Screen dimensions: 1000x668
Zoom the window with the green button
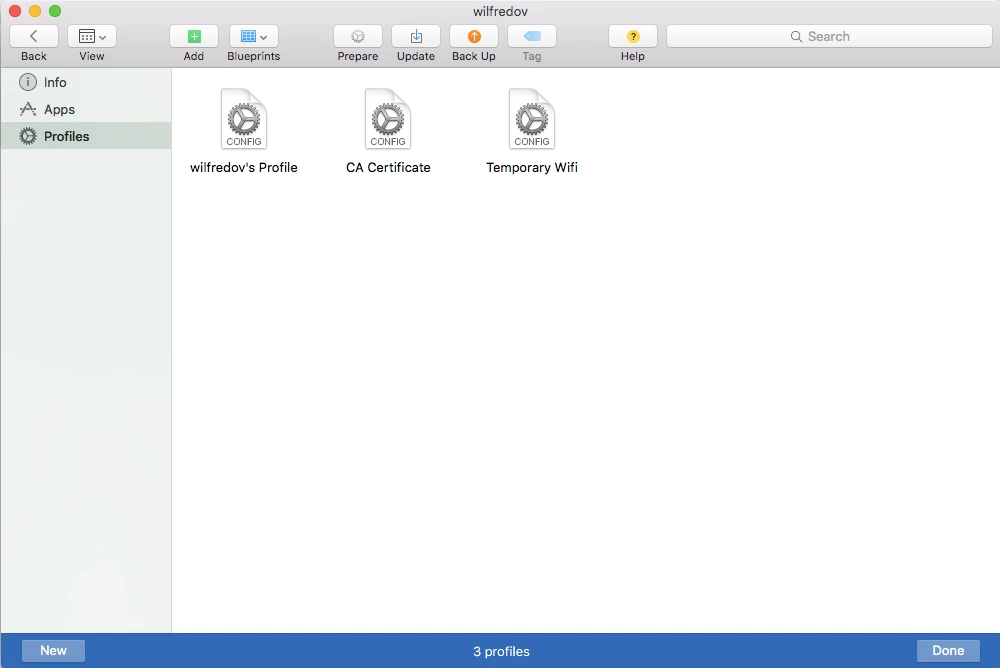point(55,11)
